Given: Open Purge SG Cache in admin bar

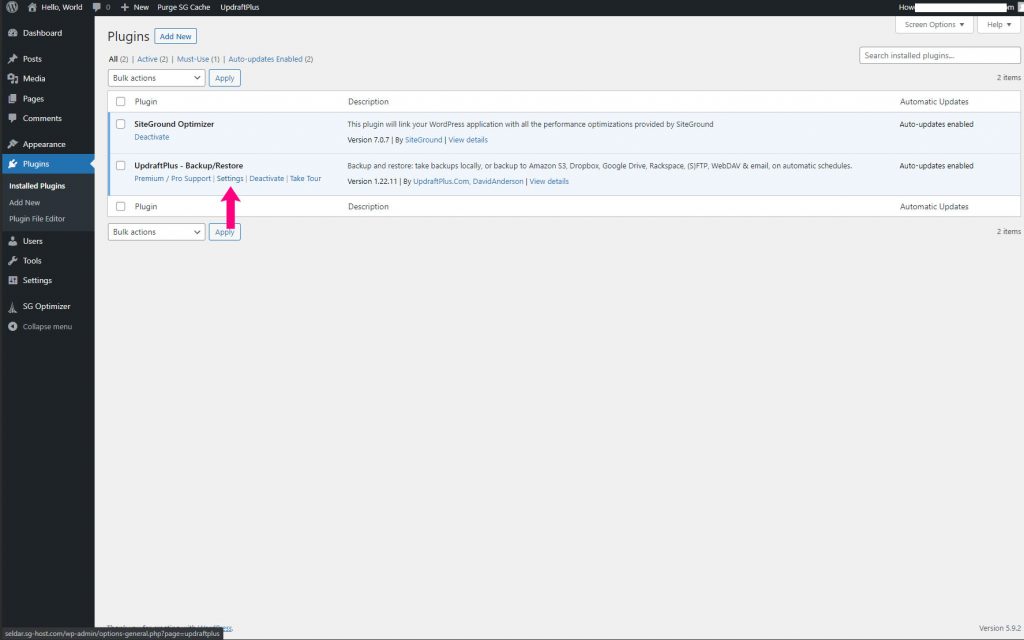Looking at the screenshot, I should pyautogui.click(x=184, y=7).
